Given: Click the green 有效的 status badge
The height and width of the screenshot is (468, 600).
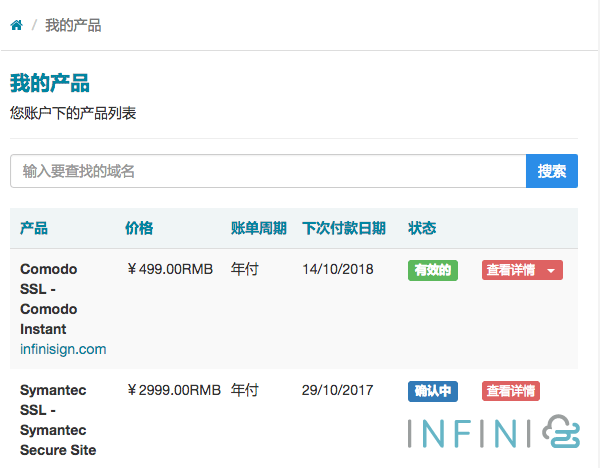Looking at the screenshot, I should [433, 271].
